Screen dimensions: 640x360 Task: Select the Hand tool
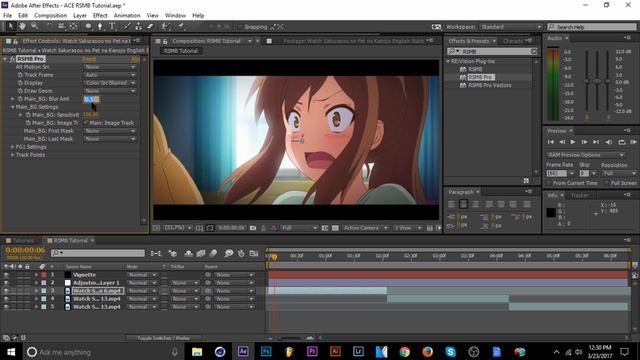pyautogui.click(x=22, y=27)
